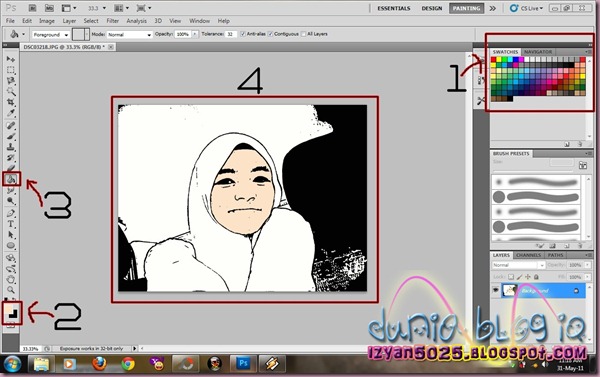
Task: Open the CS Live button
Action: tap(526, 8)
